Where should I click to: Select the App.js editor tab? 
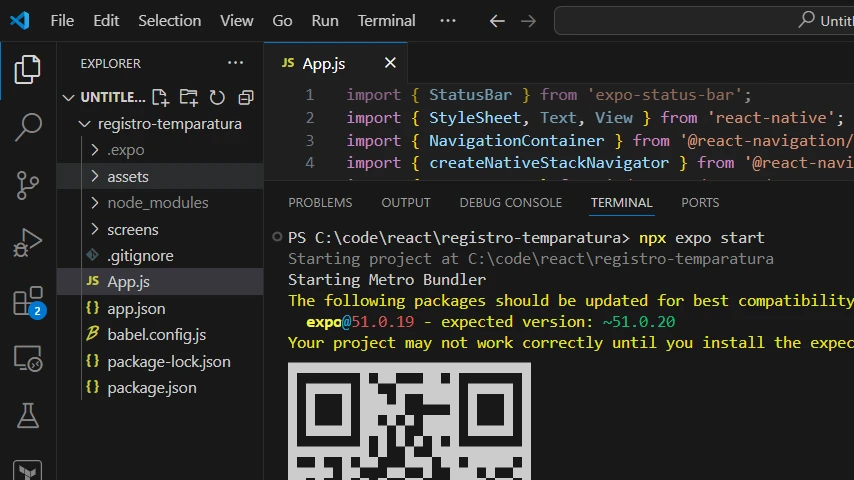tap(336, 63)
